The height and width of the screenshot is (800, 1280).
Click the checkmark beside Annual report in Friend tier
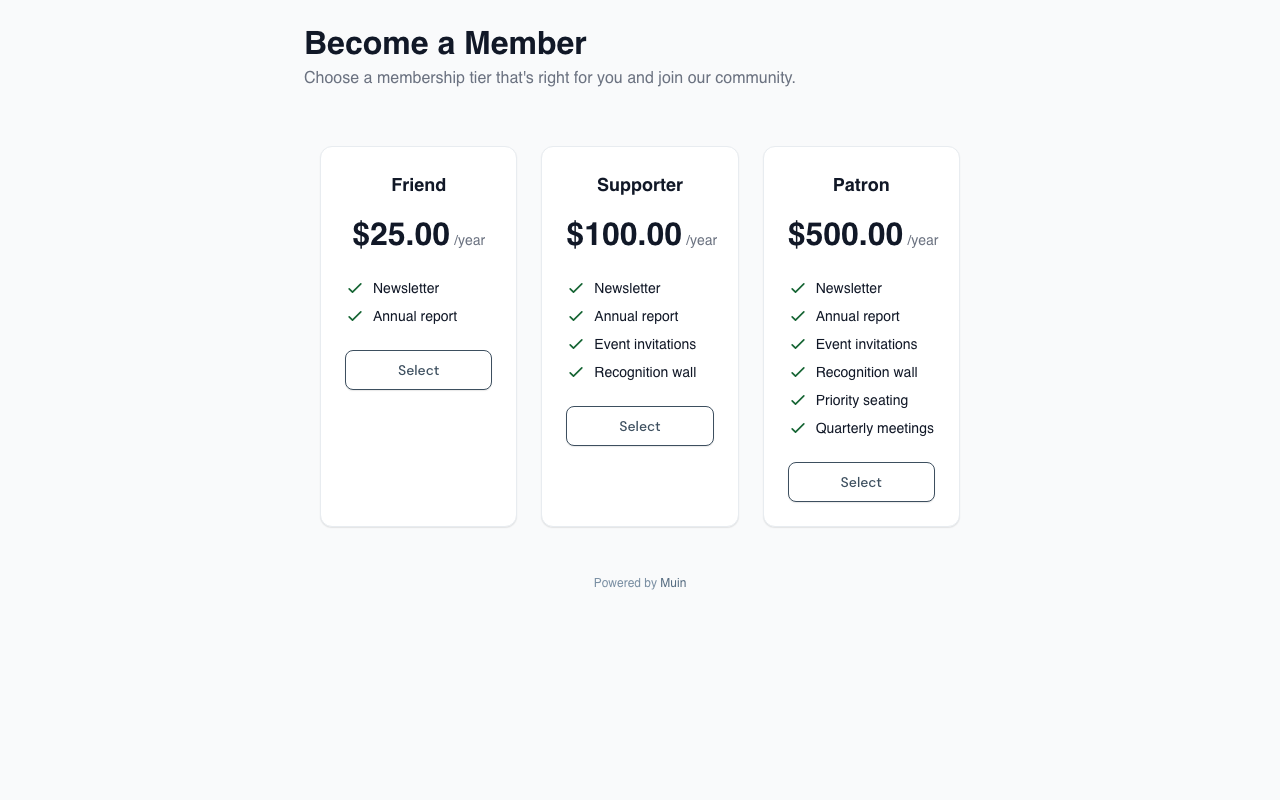point(355,316)
